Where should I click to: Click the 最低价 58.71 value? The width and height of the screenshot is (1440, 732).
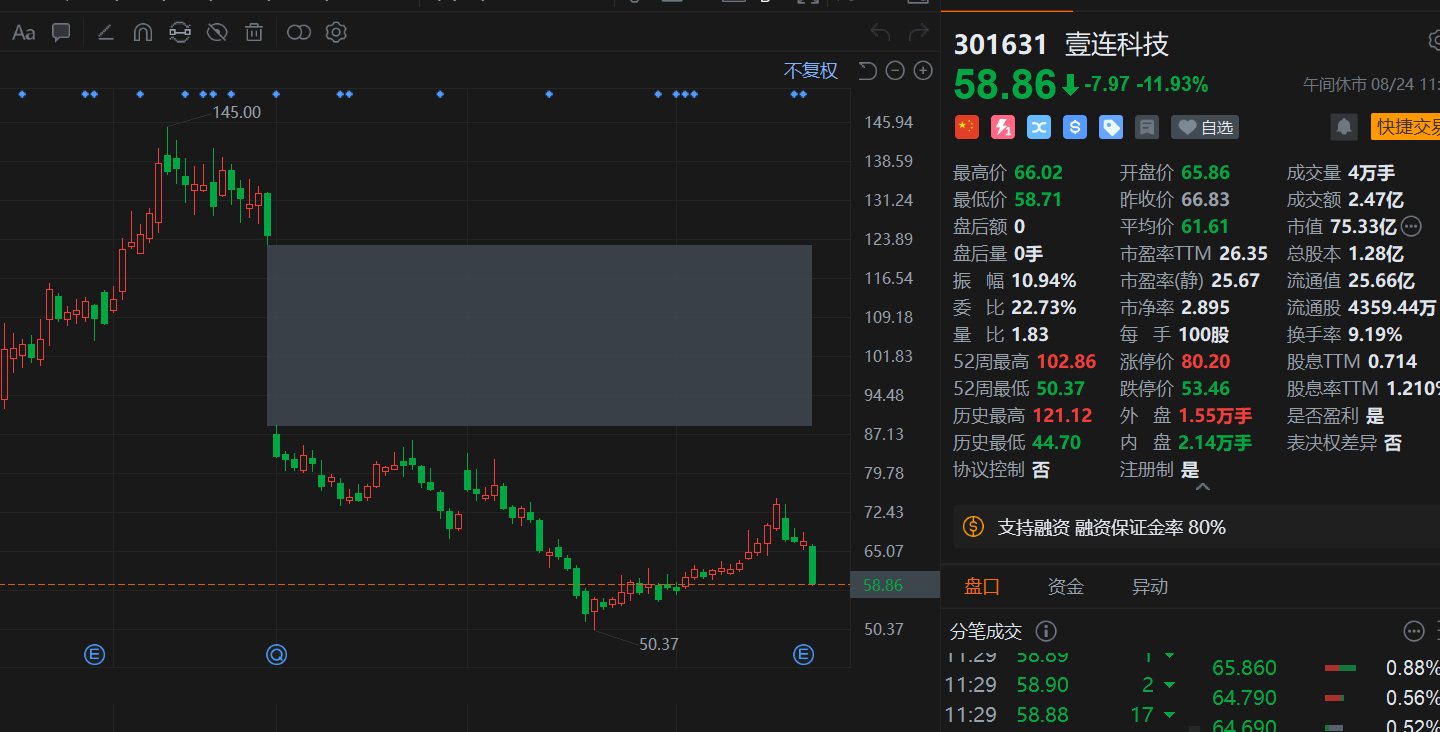point(1038,200)
